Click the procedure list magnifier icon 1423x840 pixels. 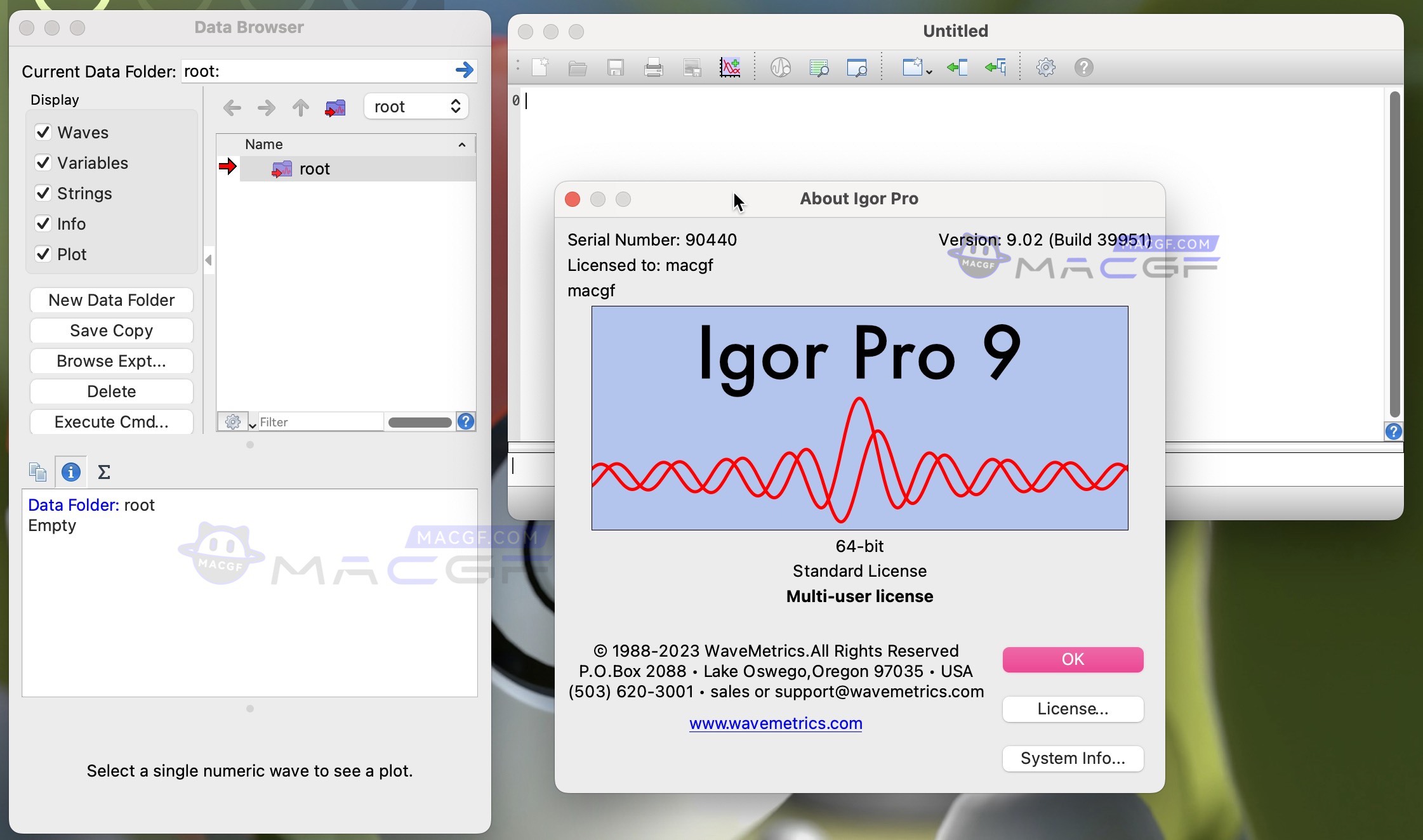[819, 67]
